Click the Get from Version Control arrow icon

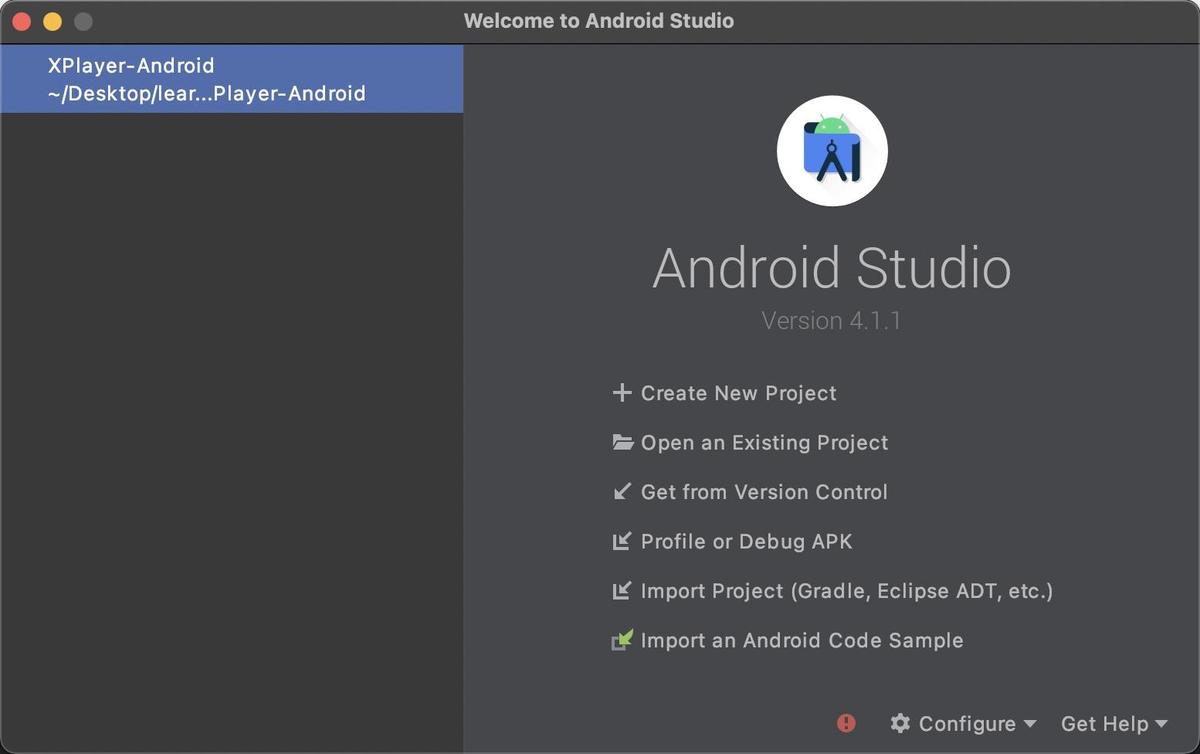pyautogui.click(x=622, y=492)
